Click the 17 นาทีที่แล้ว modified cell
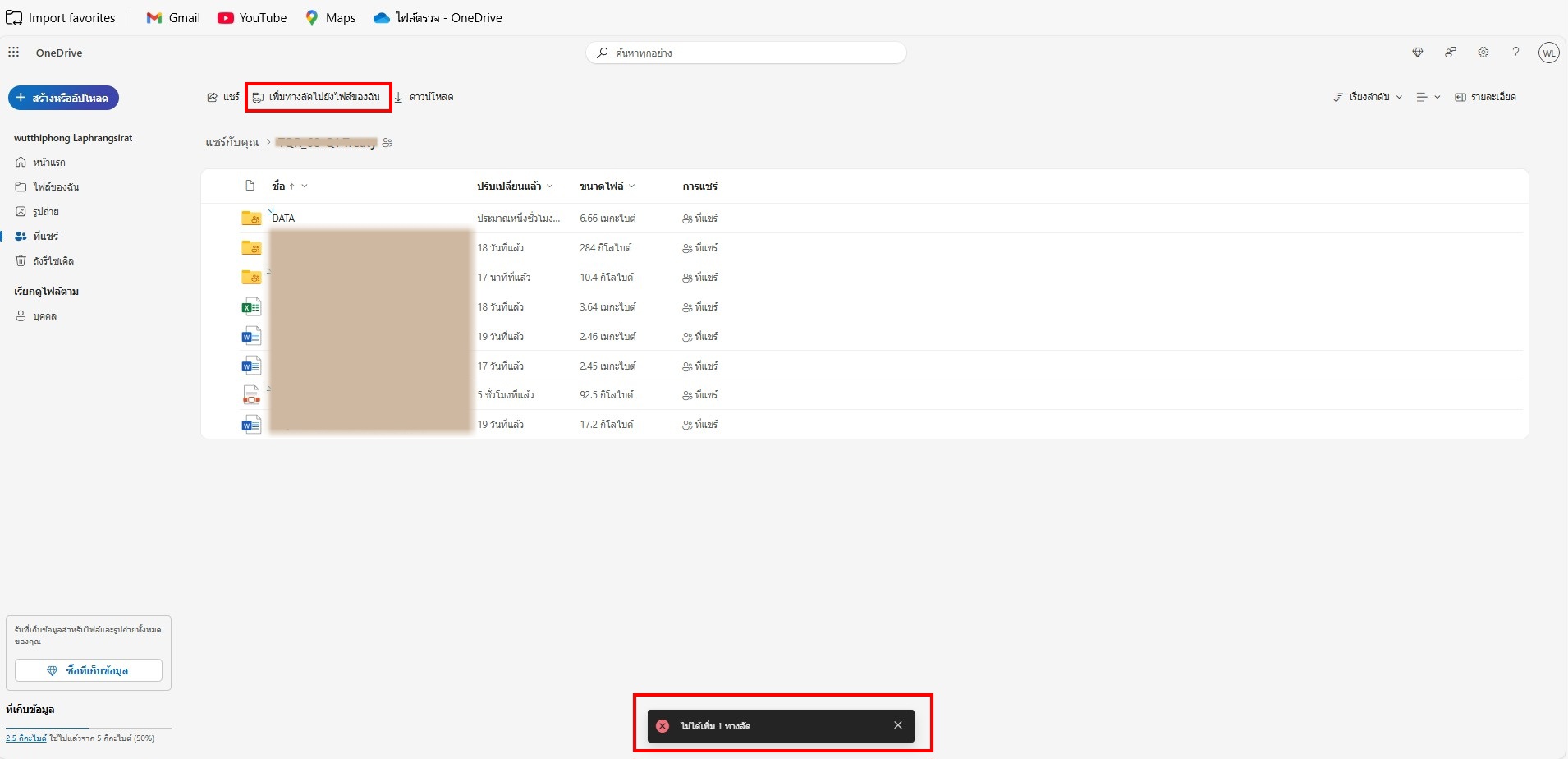This screenshot has height=759, width=1568. (x=504, y=278)
